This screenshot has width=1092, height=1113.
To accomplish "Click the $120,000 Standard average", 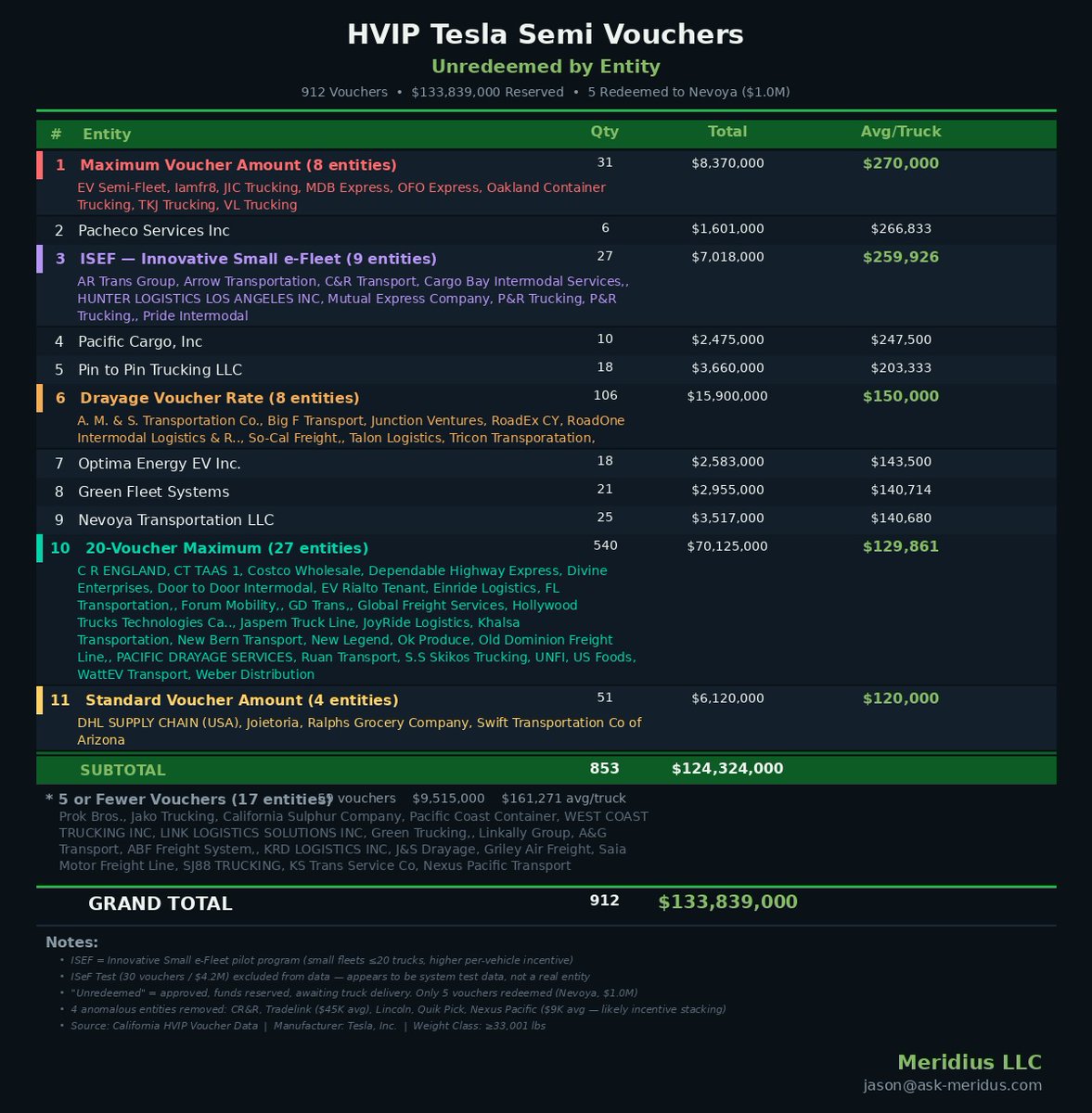I will [901, 698].
